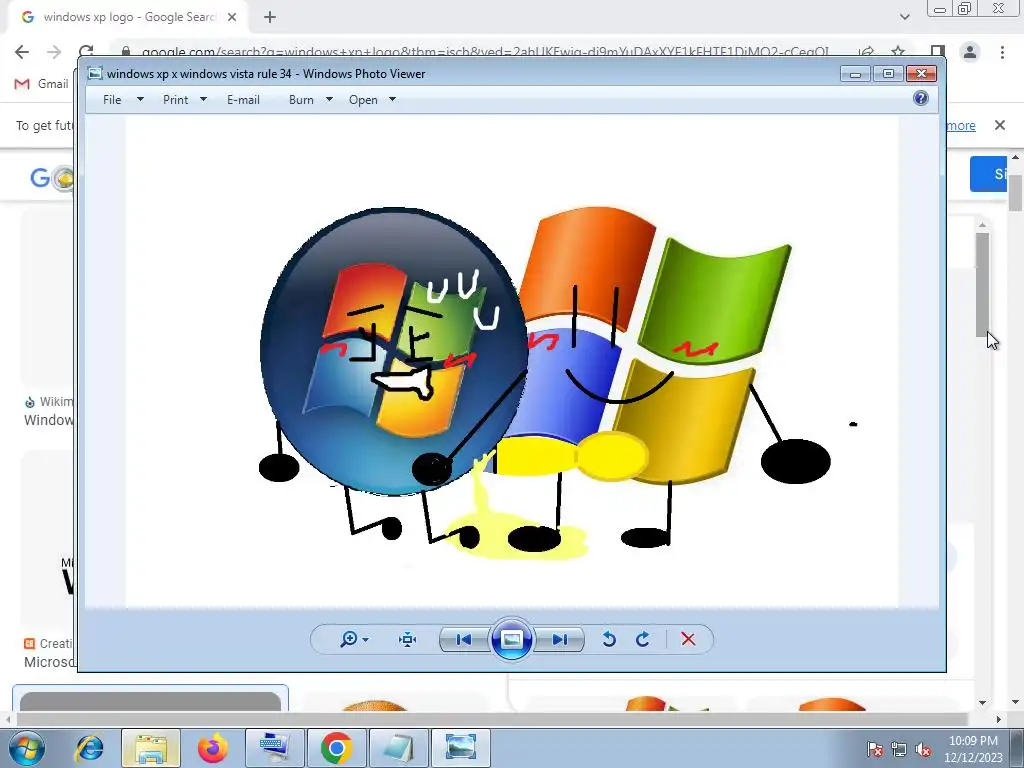This screenshot has height=768, width=1024.
Task: Click the Learn more link
Action: [961, 125]
